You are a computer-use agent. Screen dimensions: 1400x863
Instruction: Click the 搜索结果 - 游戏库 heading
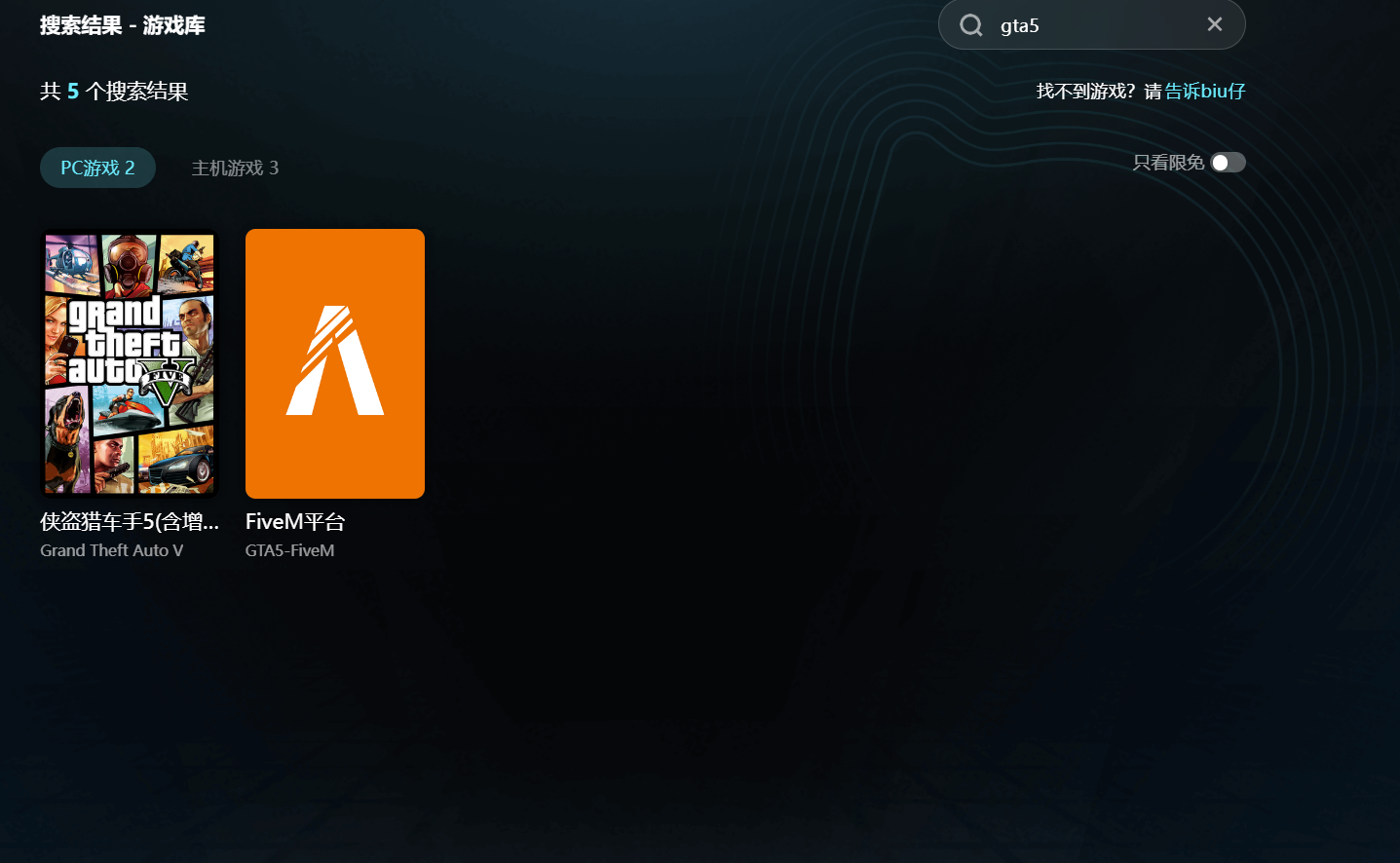tap(123, 25)
